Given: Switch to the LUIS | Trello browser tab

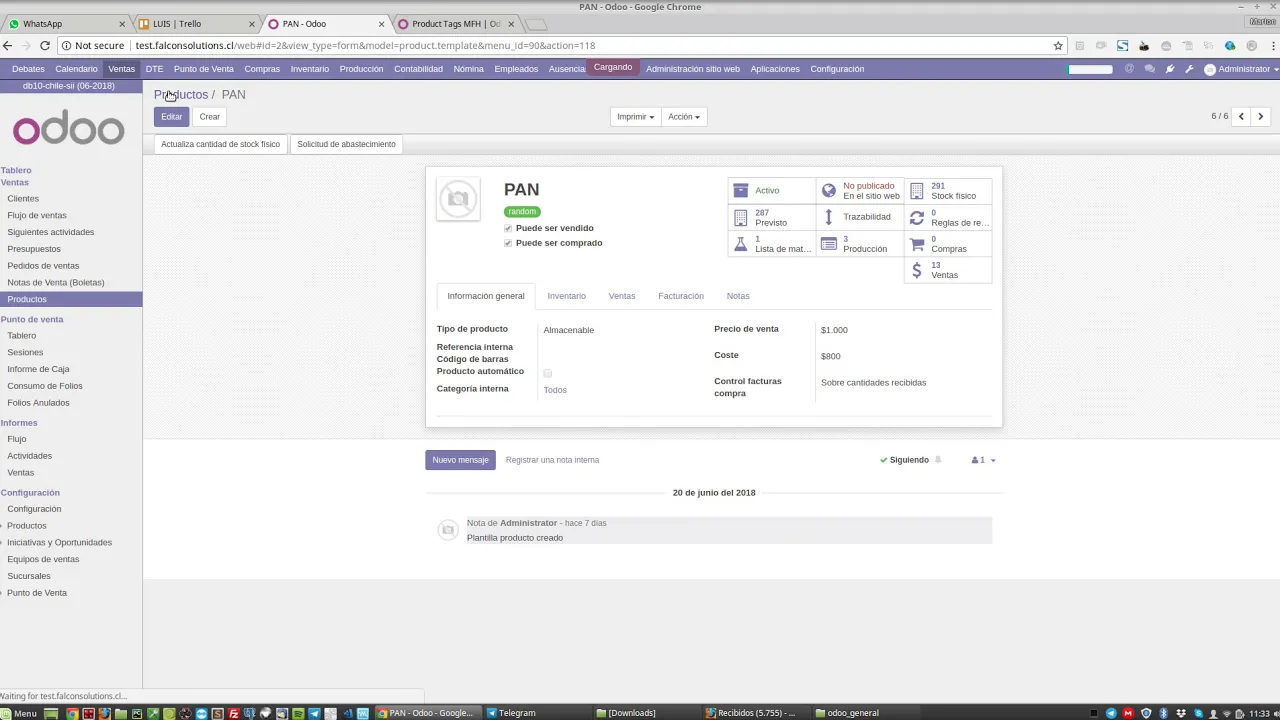Looking at the screenshot, I should (195, 23).
